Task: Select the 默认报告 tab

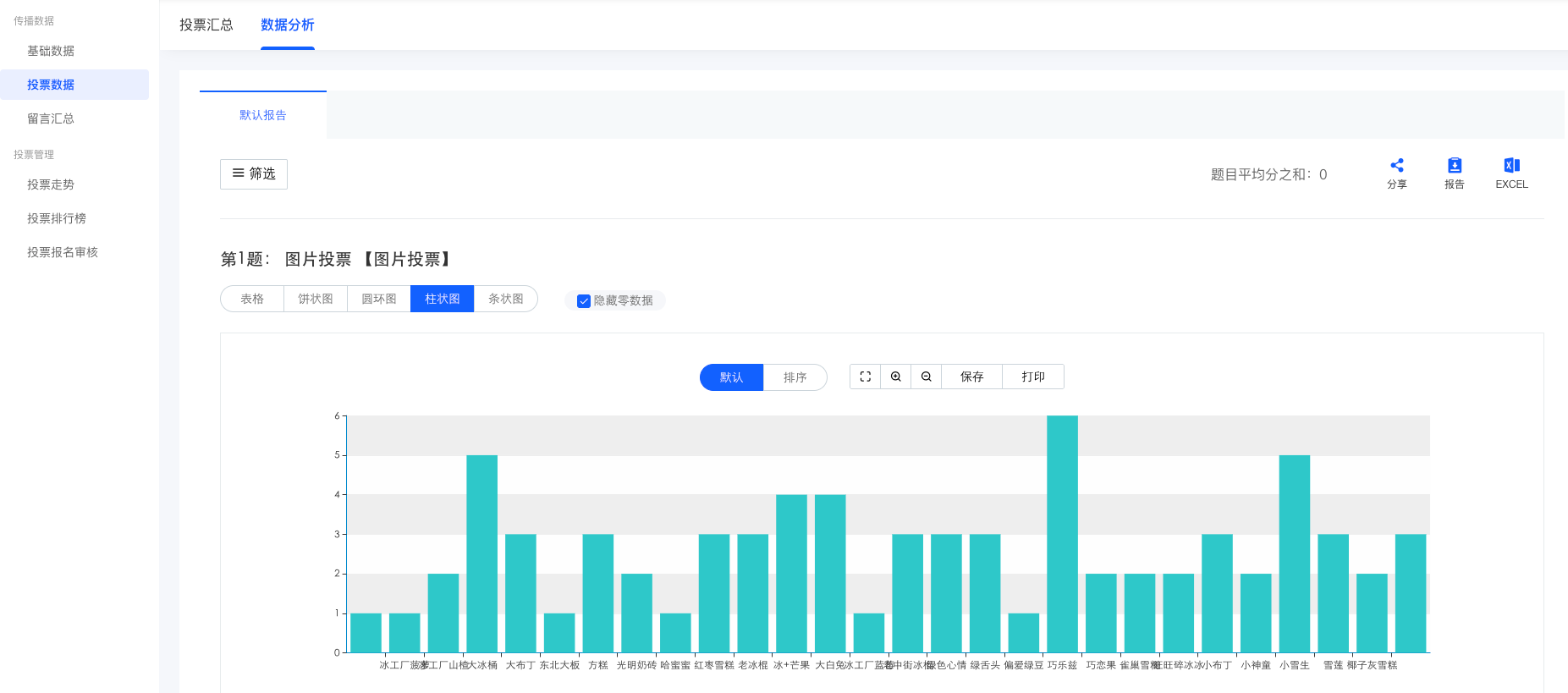Action: (262, 115)
